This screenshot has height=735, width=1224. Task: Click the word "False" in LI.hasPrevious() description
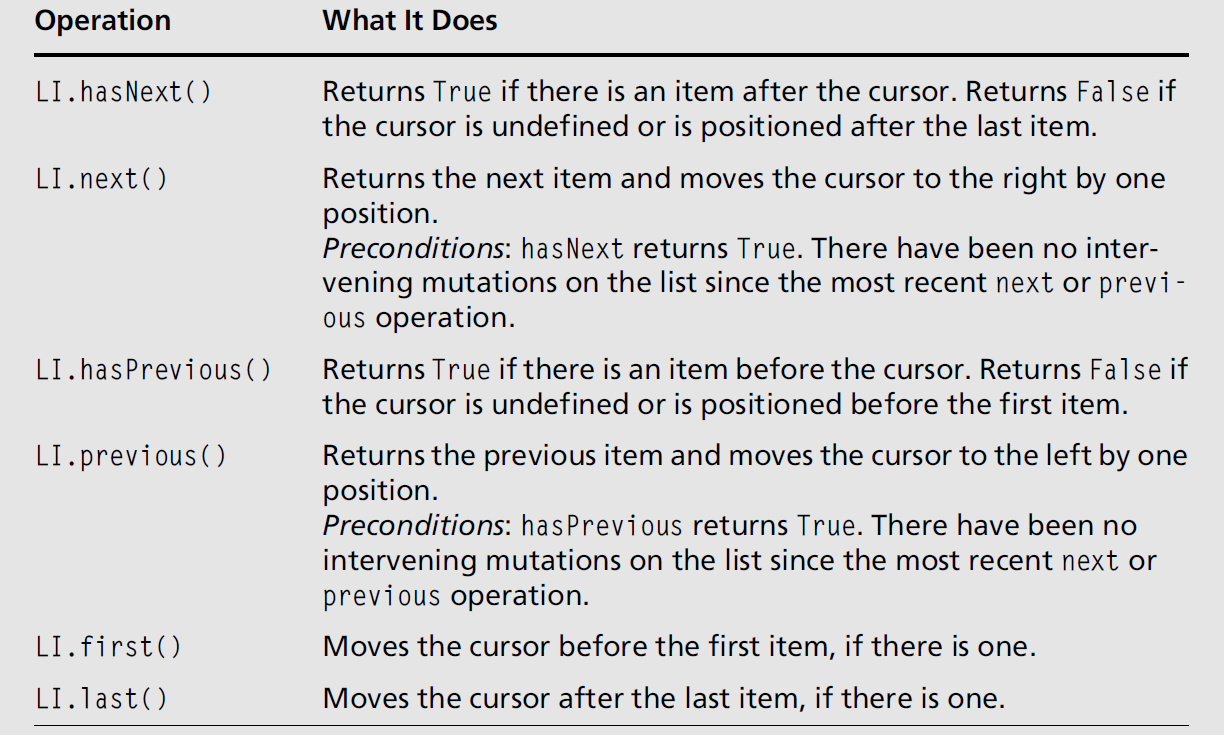click(1123, 370)
